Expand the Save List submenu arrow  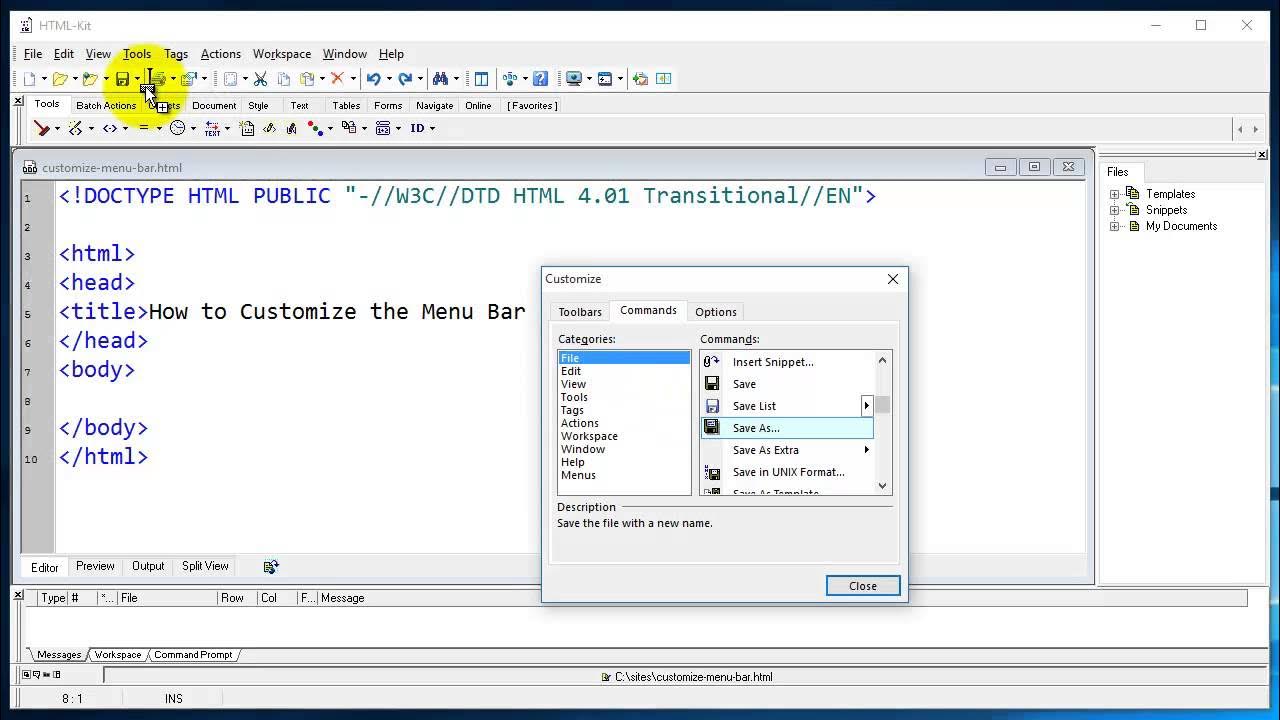(x=867, y=405)
